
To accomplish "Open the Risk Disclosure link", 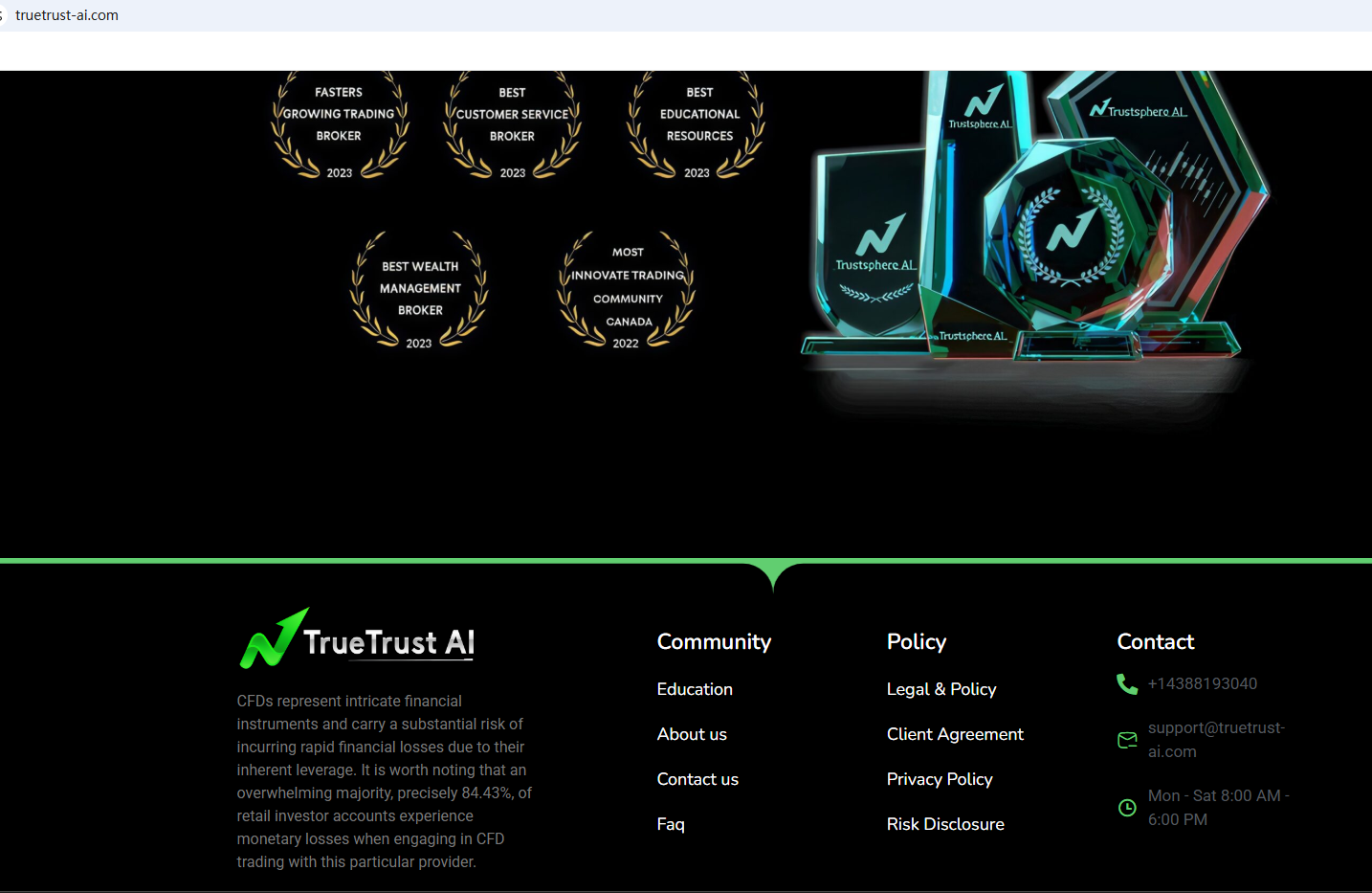I will pos(945,824).
